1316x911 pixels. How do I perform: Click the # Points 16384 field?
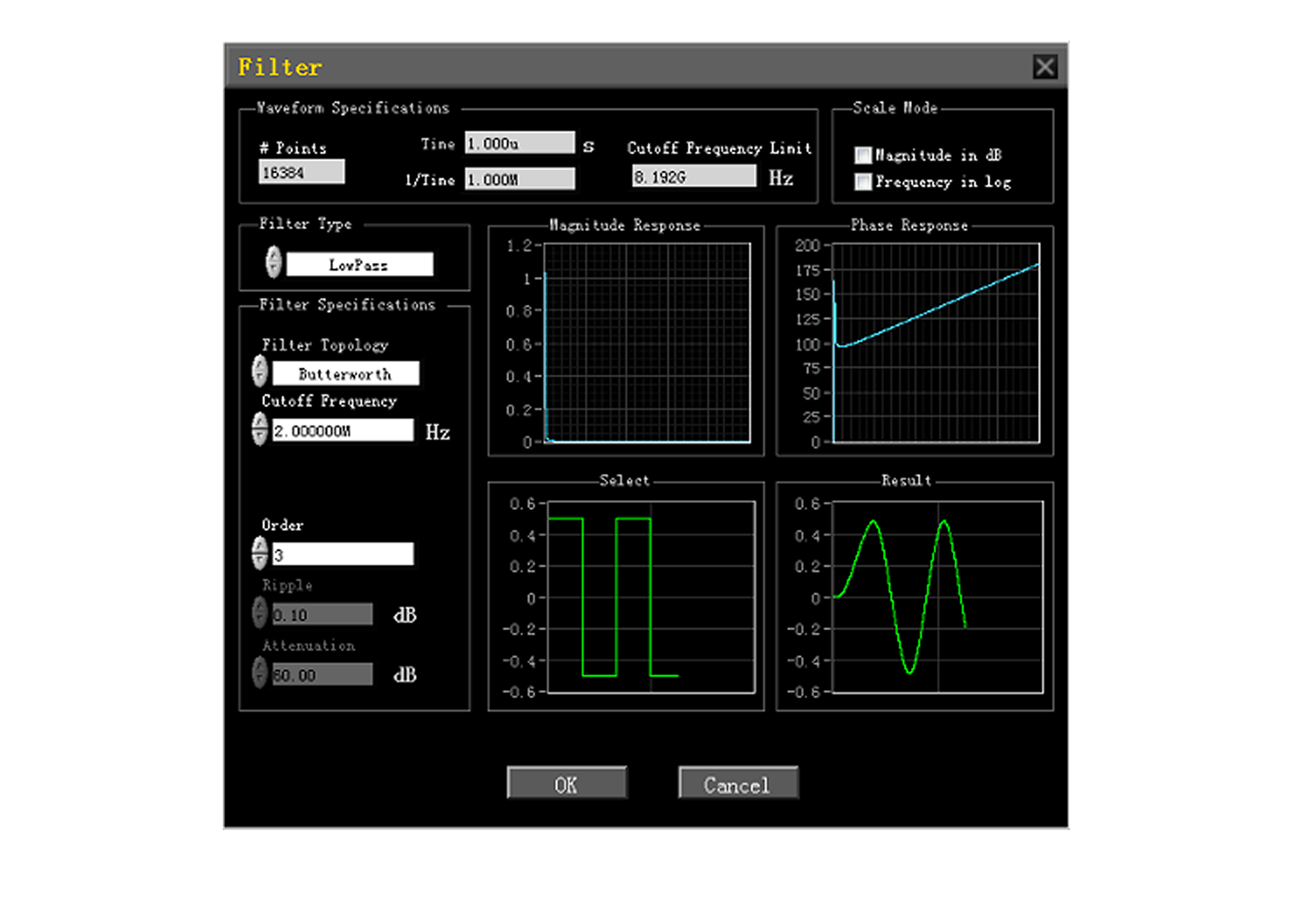(x=301, y=172)
